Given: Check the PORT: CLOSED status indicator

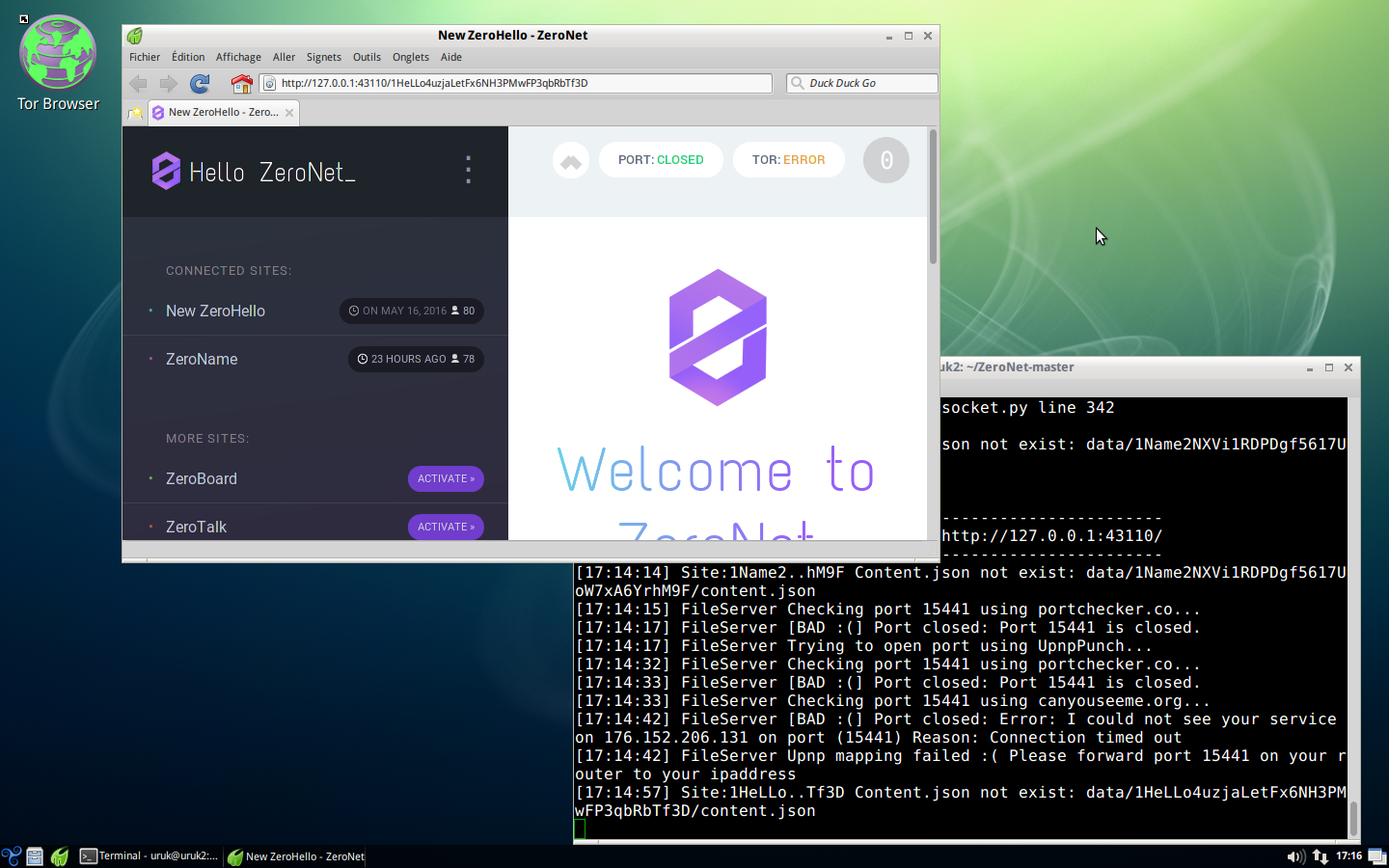Looking at the screenshot, I should pos(661,160).
